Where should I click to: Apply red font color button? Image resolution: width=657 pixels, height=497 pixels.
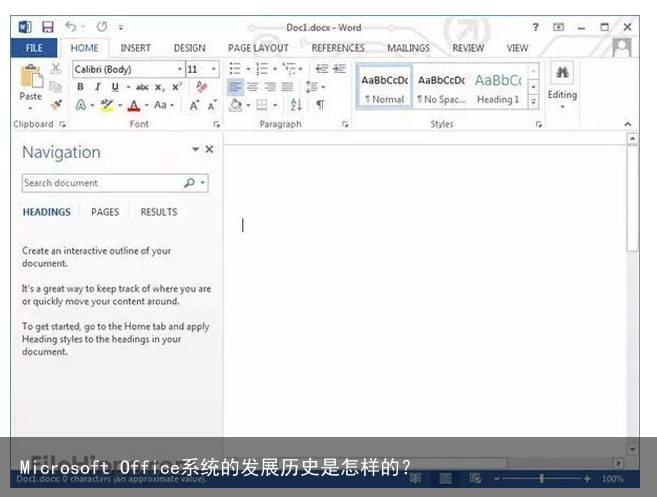point(134,105)
